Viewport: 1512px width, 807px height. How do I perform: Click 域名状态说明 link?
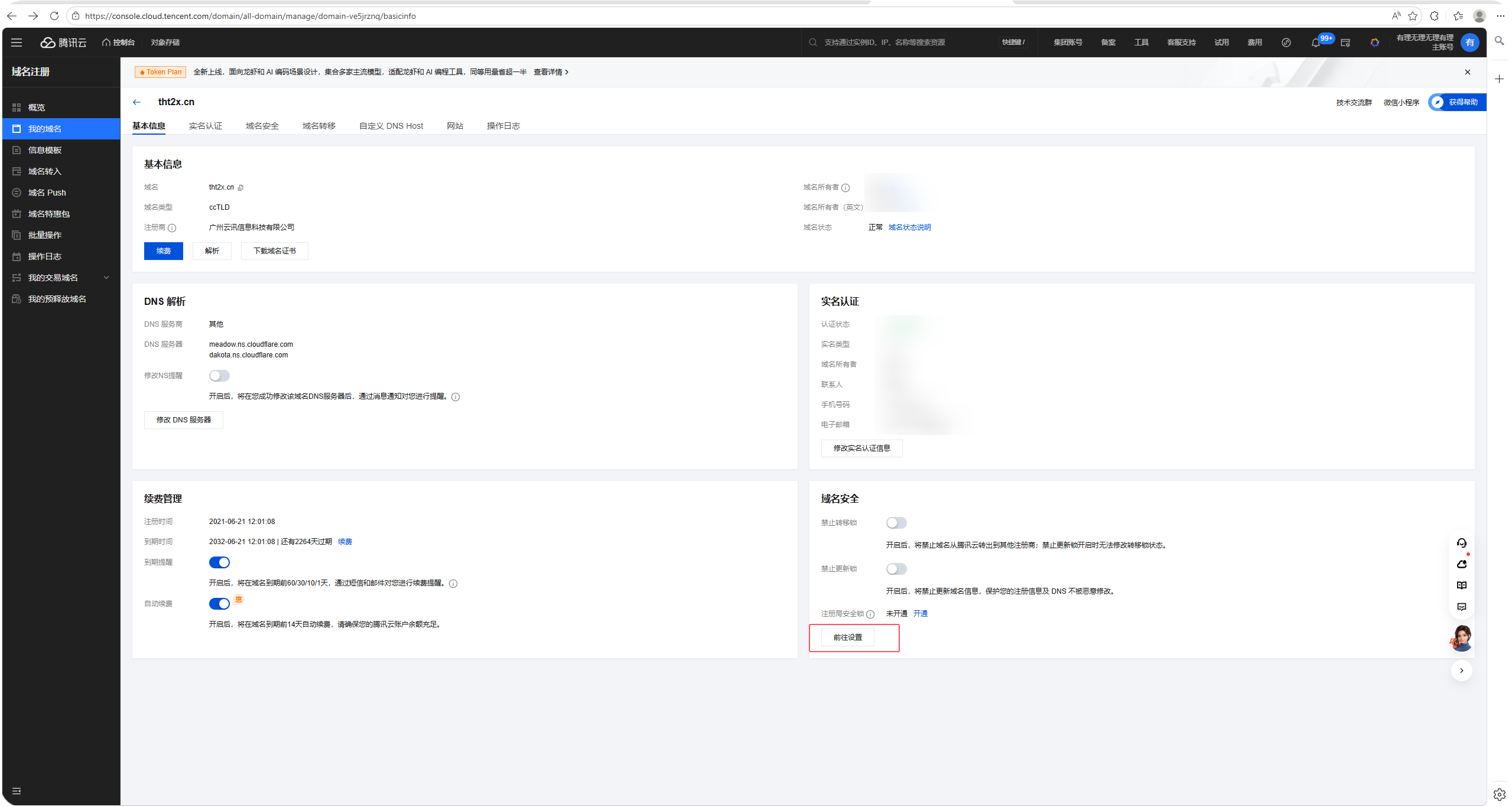click(909, 227)
